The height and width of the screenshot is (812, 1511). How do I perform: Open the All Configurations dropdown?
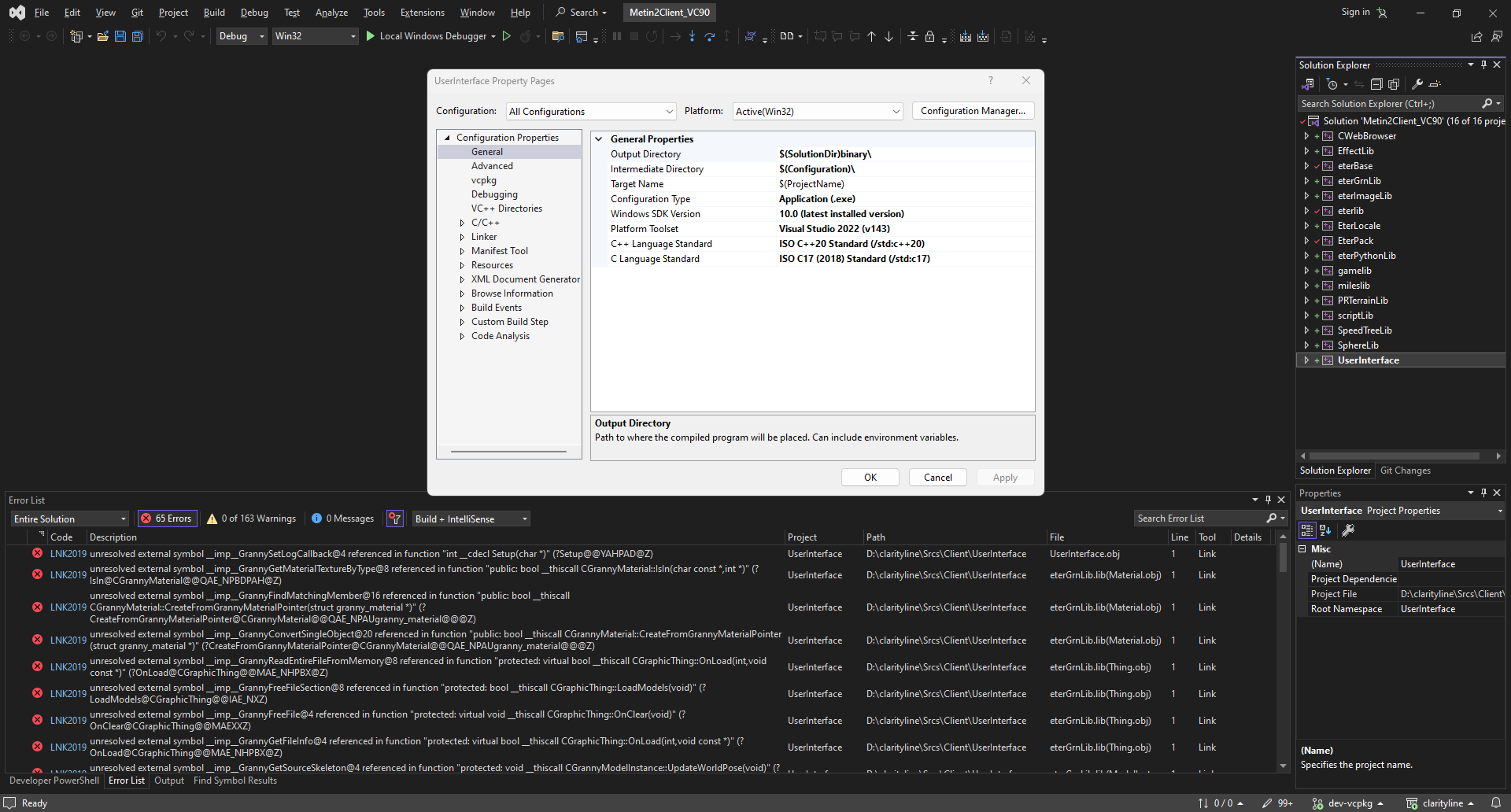point(590,111)
